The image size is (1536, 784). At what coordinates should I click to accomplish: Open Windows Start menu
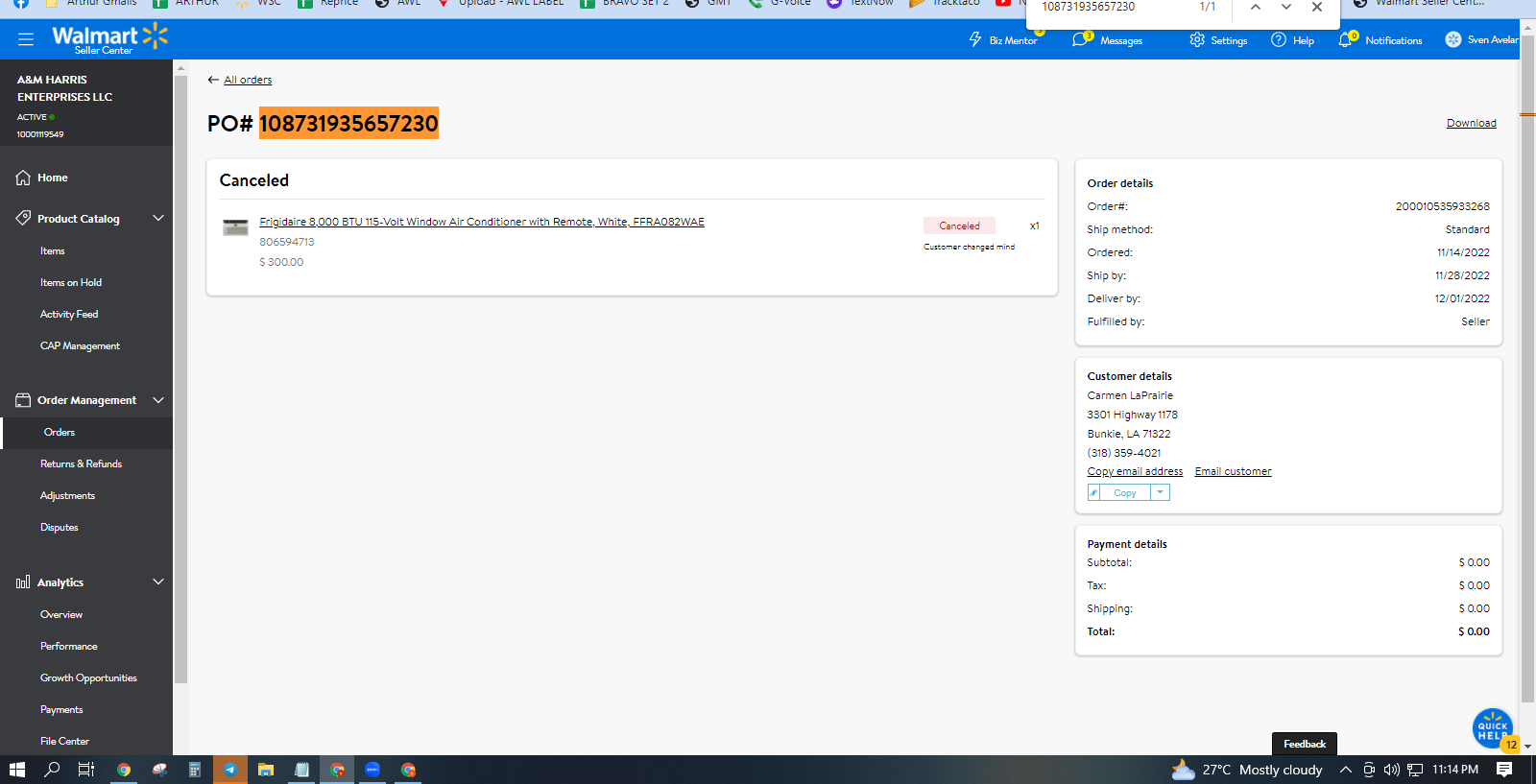17,770
